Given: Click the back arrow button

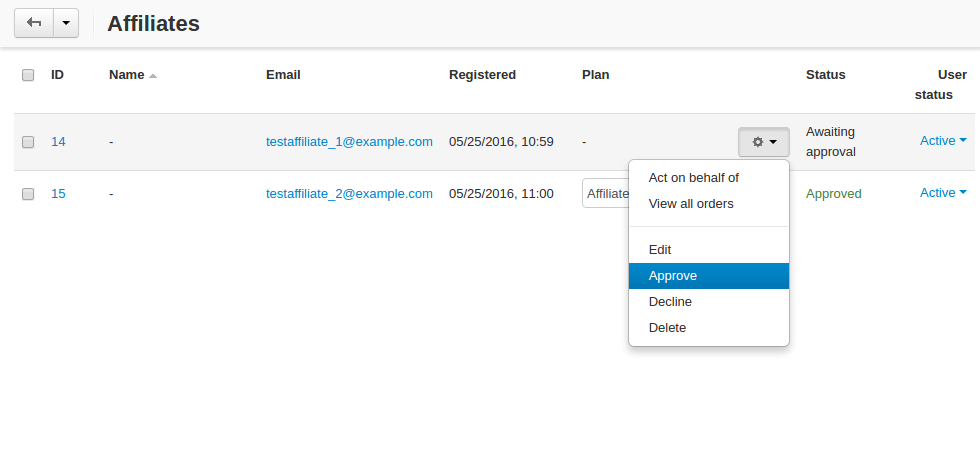Looking at the screenshot, I should [x=34, y=23].
